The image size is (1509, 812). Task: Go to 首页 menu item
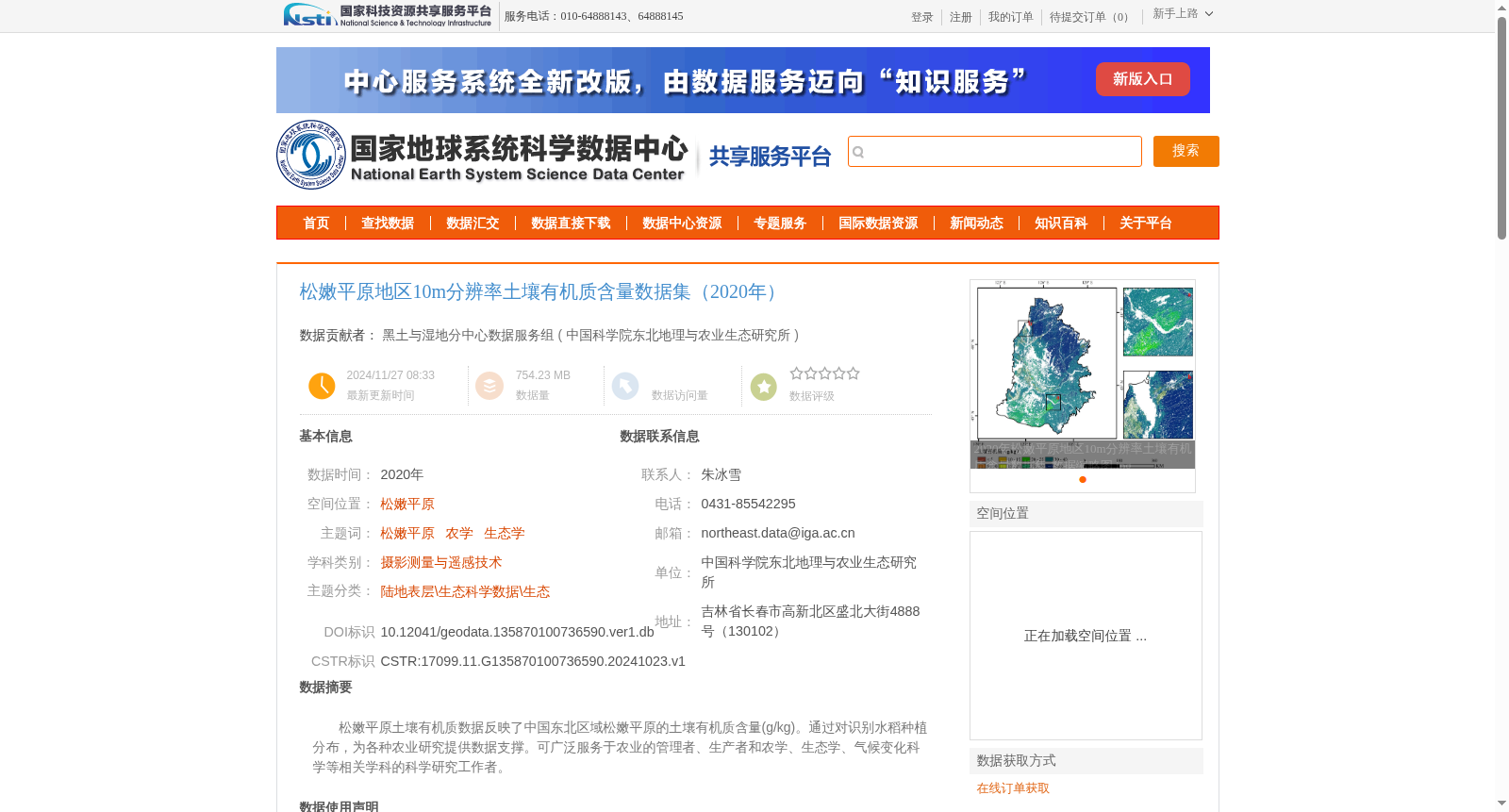(x=316, y=224)
